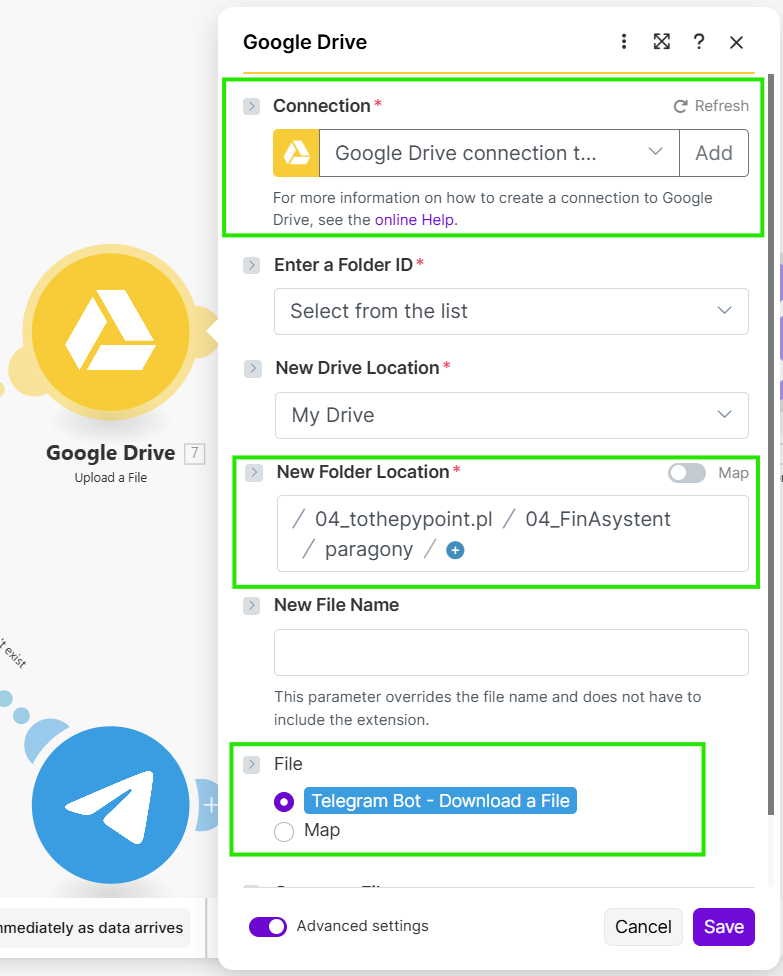Close the Google Drive settings panel
This screenshot has height=976, width=783.
(x=736, y=42)
